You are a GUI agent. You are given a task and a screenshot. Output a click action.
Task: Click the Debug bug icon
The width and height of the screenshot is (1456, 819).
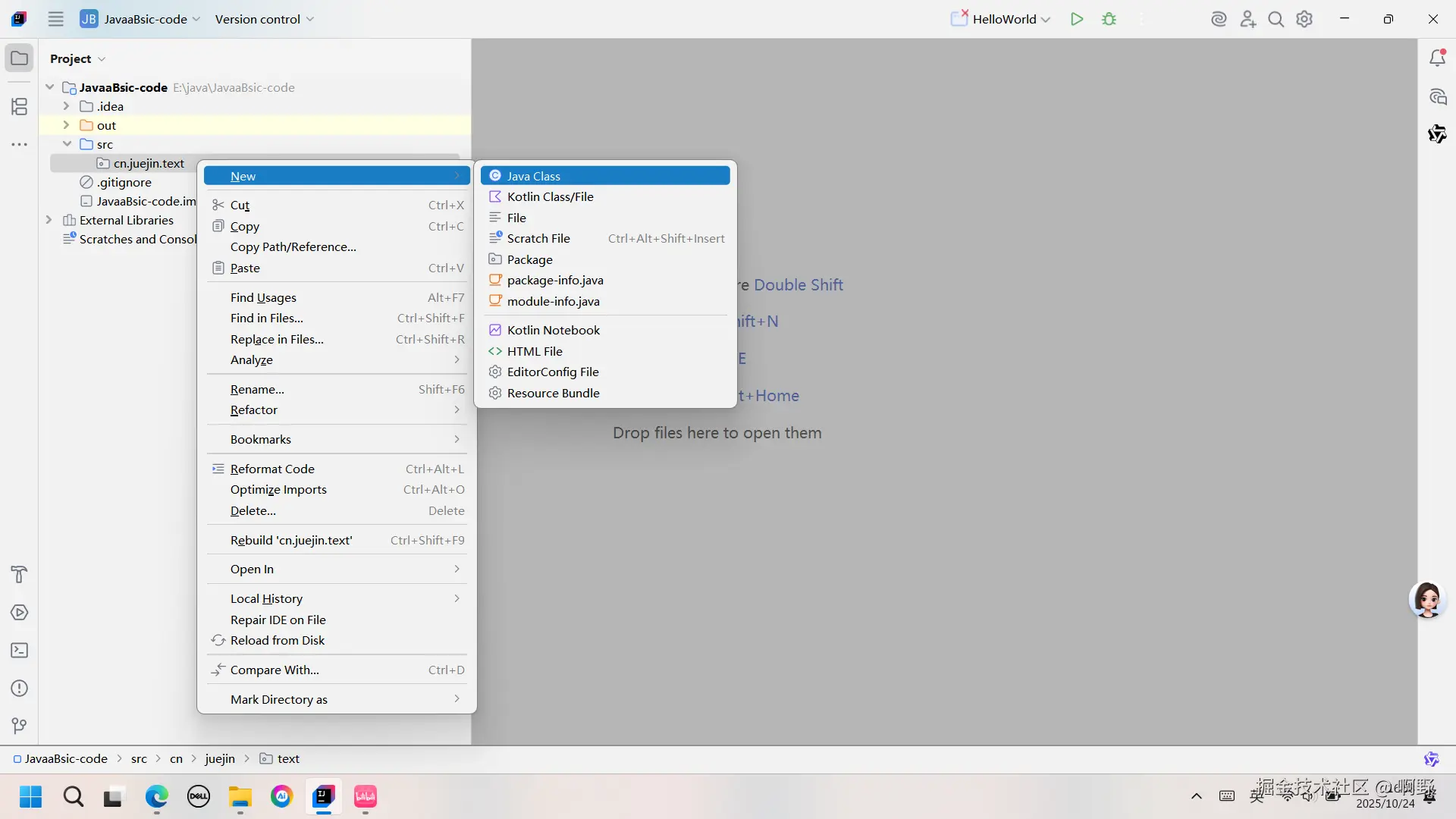tap(1109, 19)
